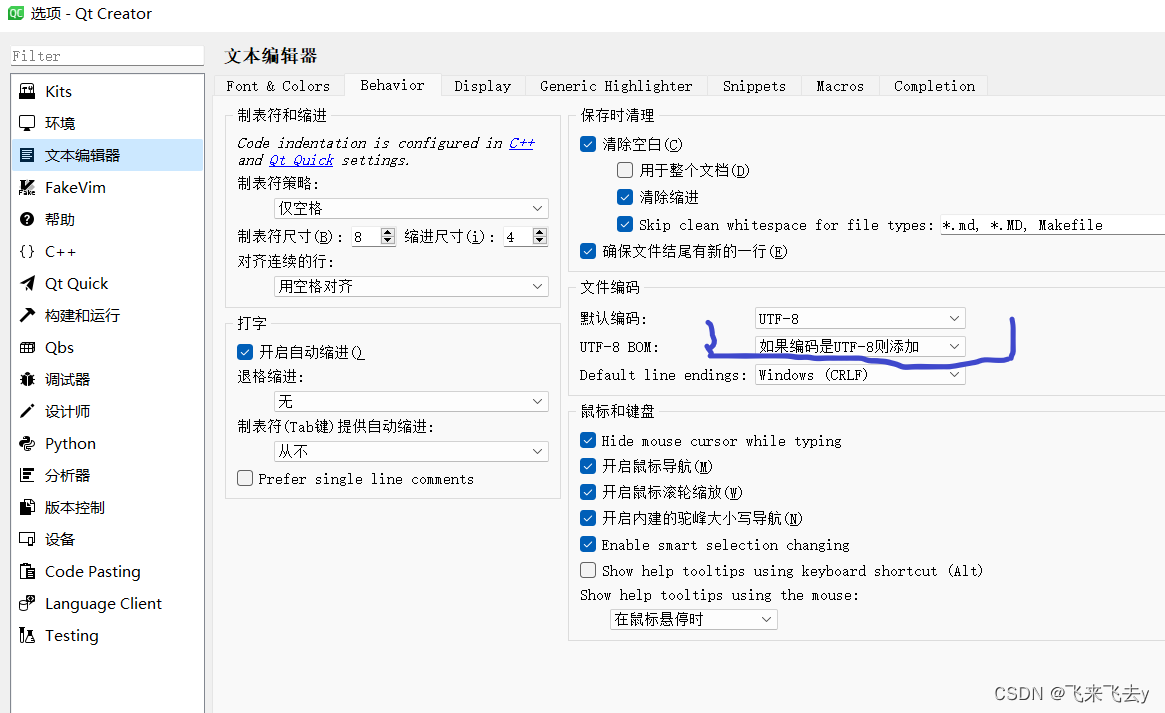Switch to the Snippets tab
Screen dimensions: 1165x713
[754, 86]
